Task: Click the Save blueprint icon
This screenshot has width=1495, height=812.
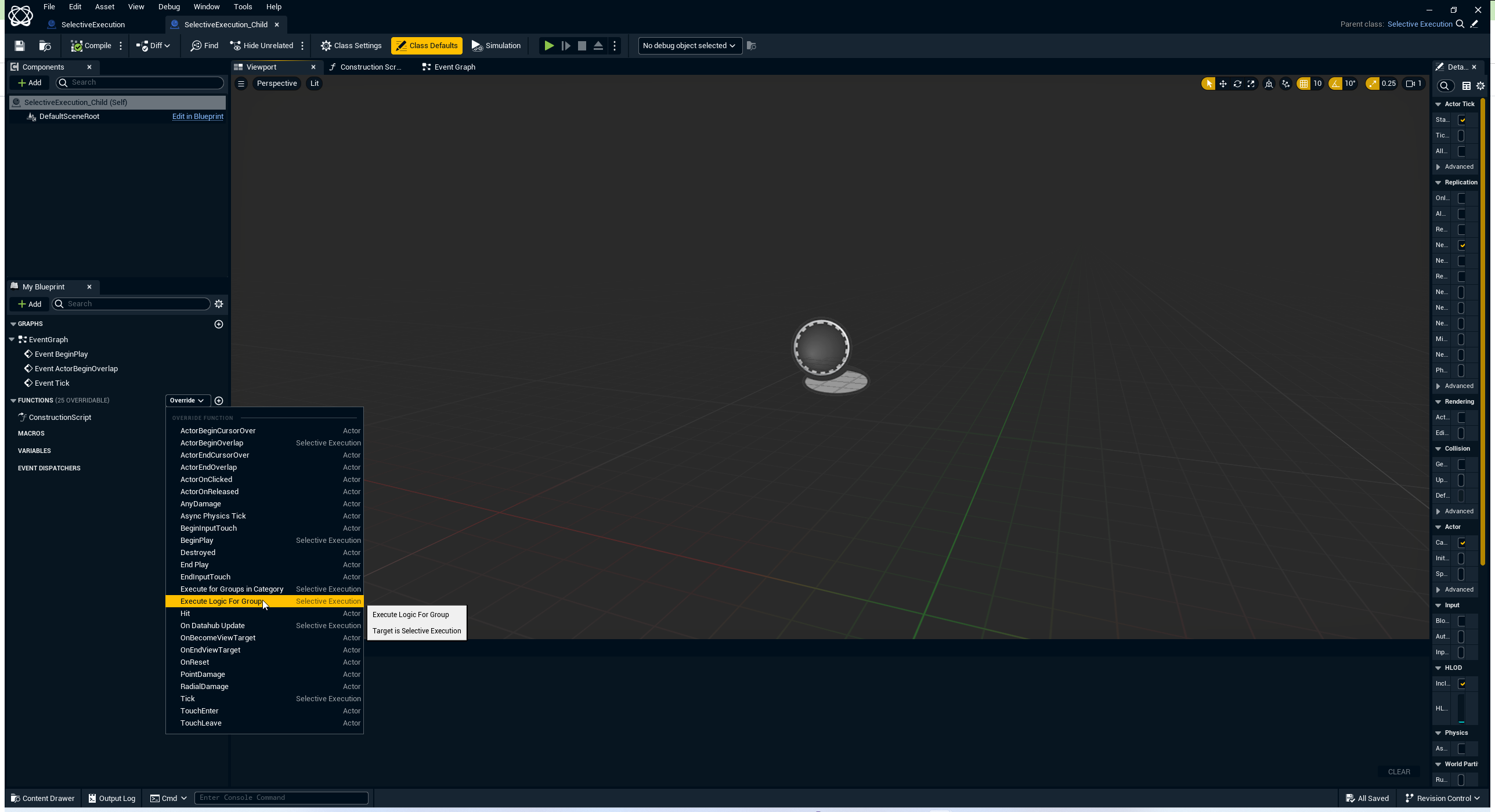Action: point(20,46)
